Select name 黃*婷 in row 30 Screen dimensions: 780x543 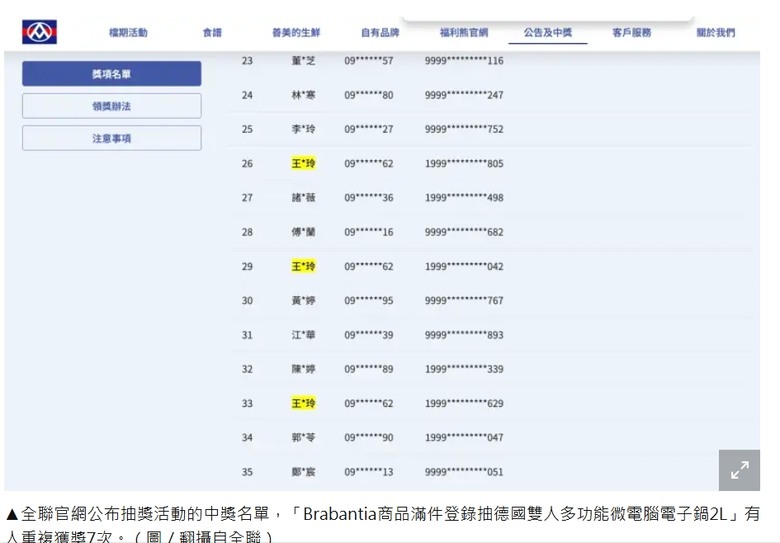click(x=303, y=300)
